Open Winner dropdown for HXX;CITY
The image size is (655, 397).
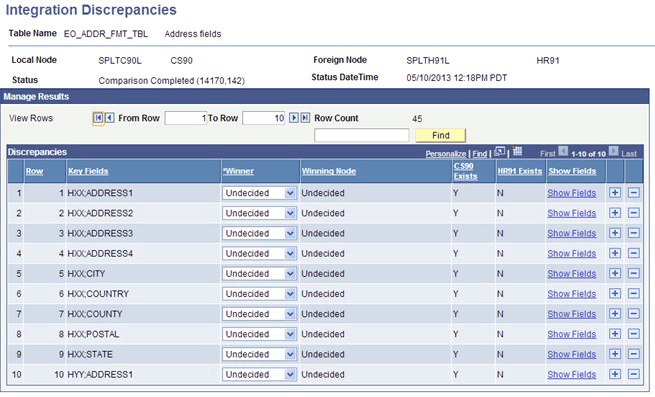(x=259, y=274)
